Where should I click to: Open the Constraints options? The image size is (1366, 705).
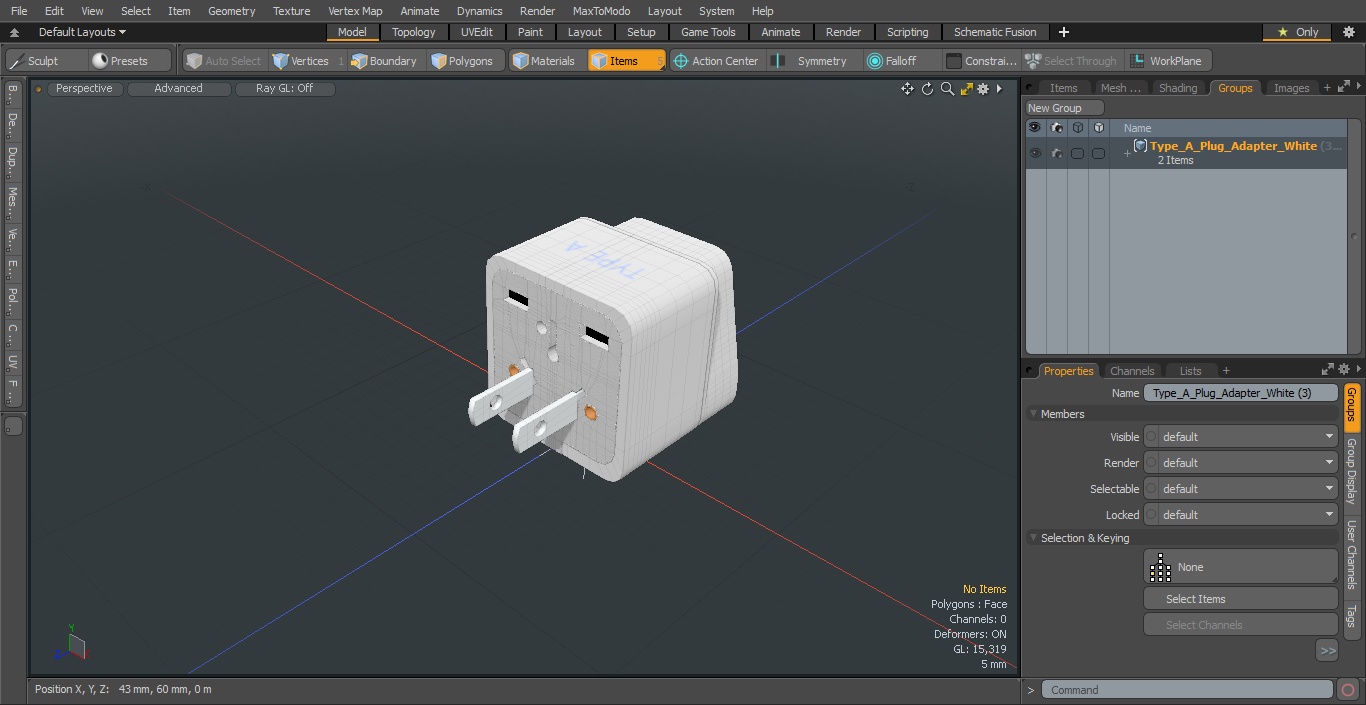[x=982, y=61]
